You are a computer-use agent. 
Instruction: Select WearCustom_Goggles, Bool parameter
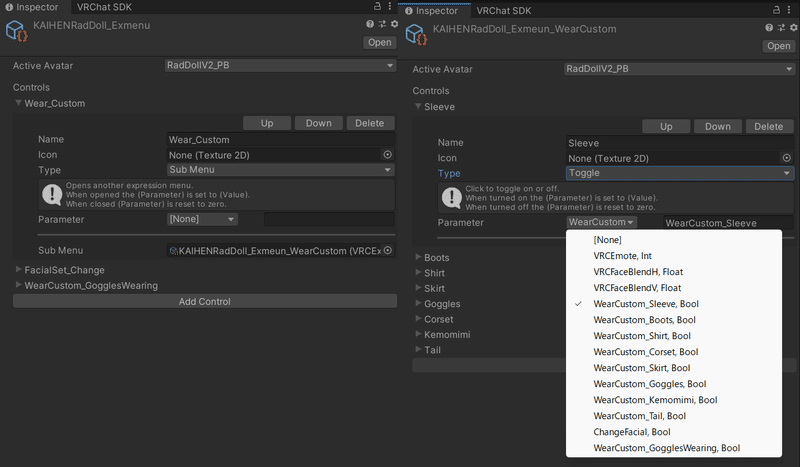click(x=673, y=384)
